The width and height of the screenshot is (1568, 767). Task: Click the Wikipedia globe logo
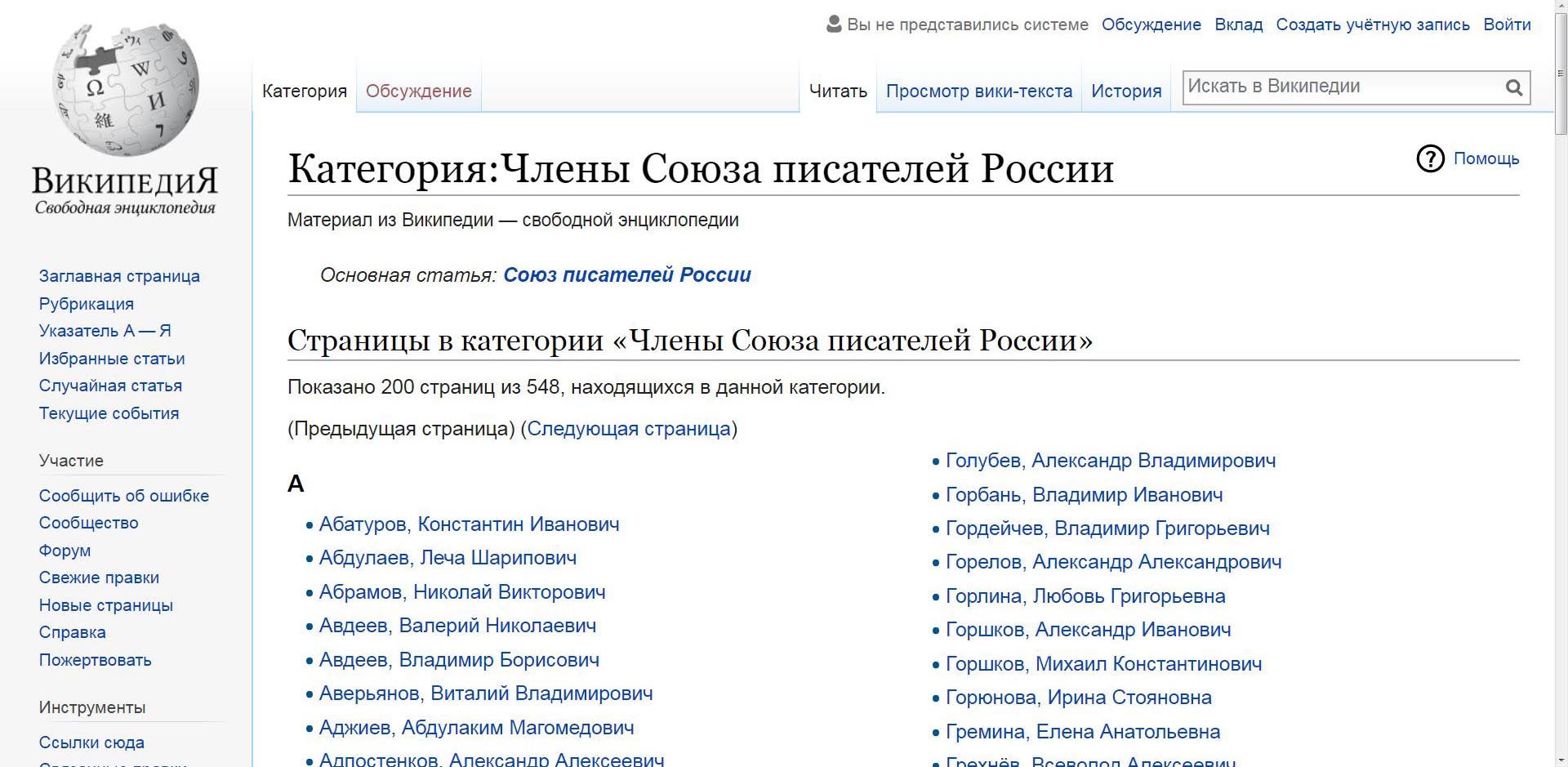[125, 90]
